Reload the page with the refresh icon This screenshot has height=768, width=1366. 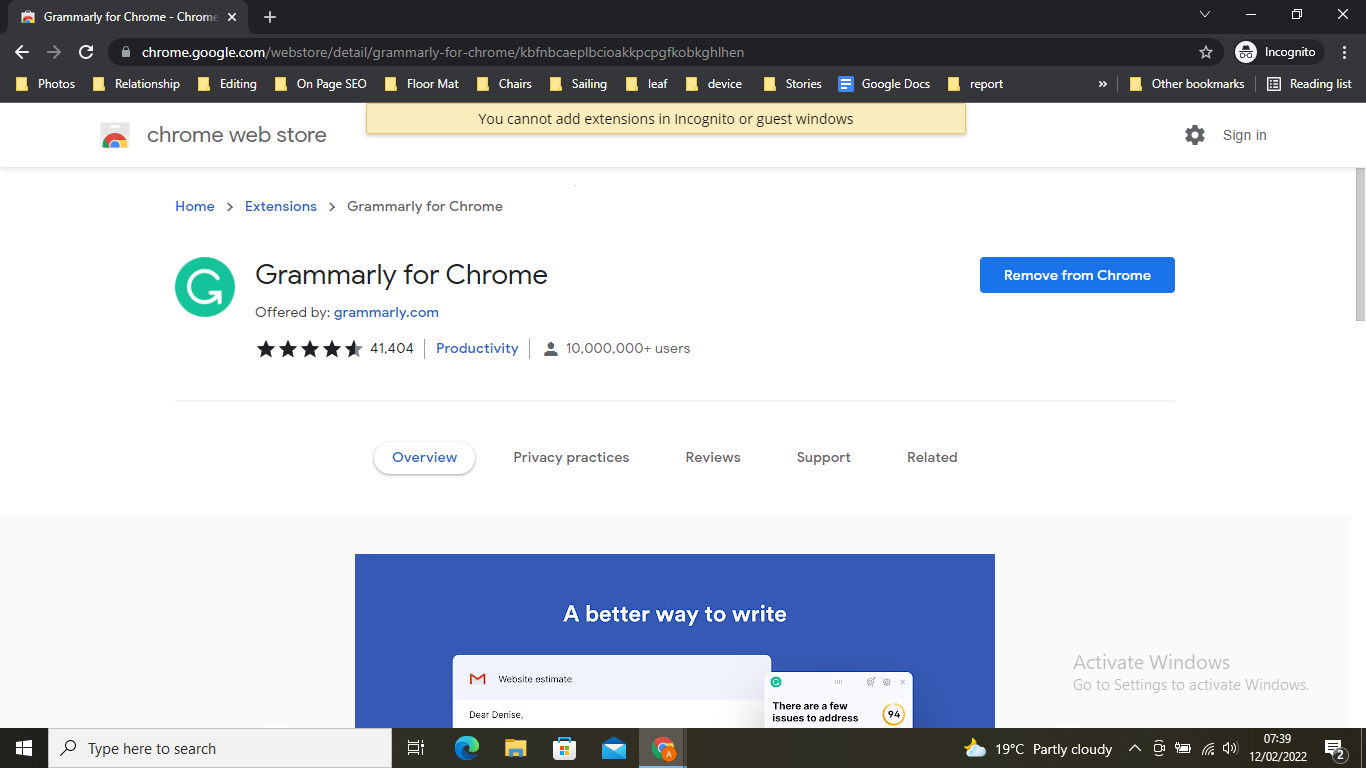[86, 52]
